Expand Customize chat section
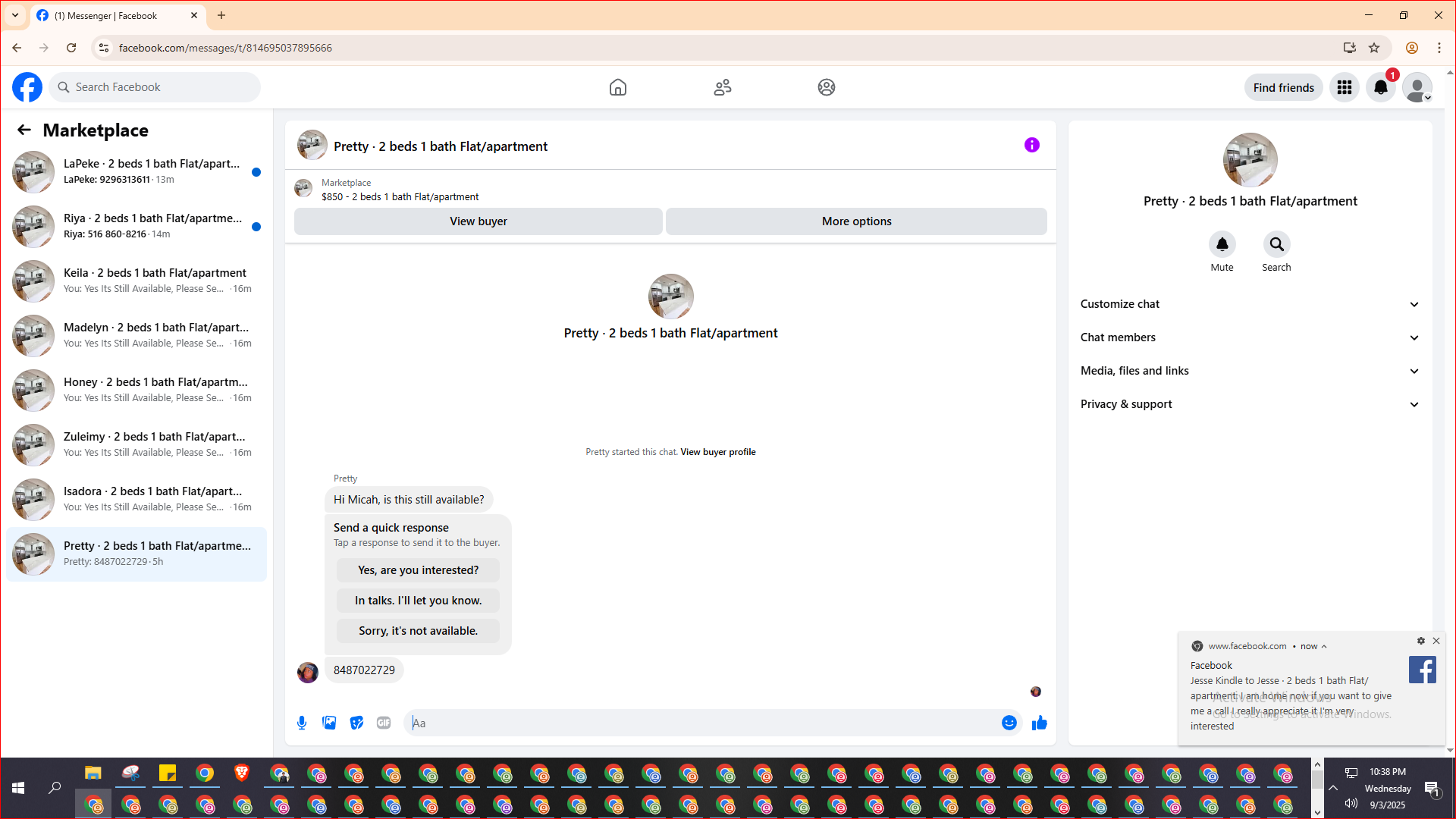This screenshot has height=819, width=1456. click(x=1250, y=304)
